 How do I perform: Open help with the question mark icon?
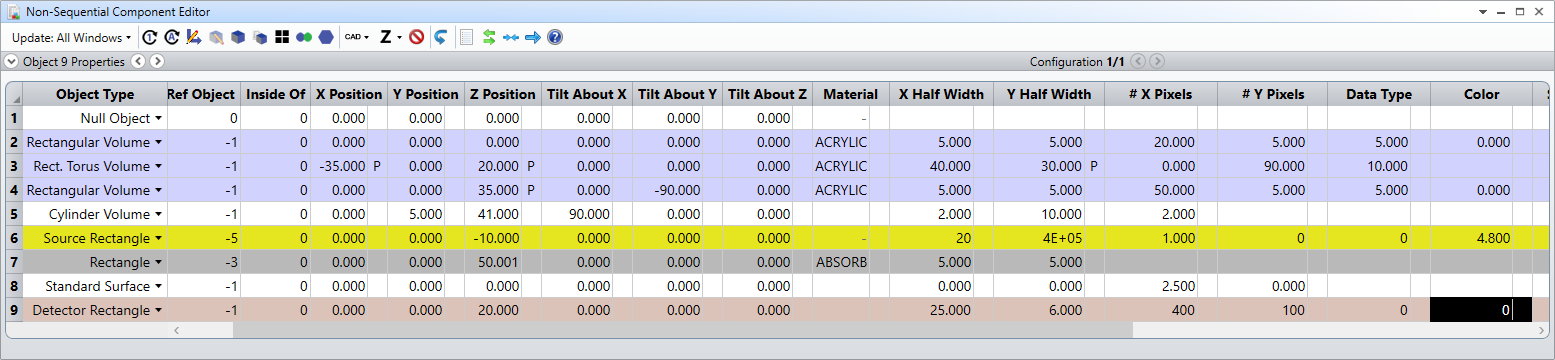[555, 37]
